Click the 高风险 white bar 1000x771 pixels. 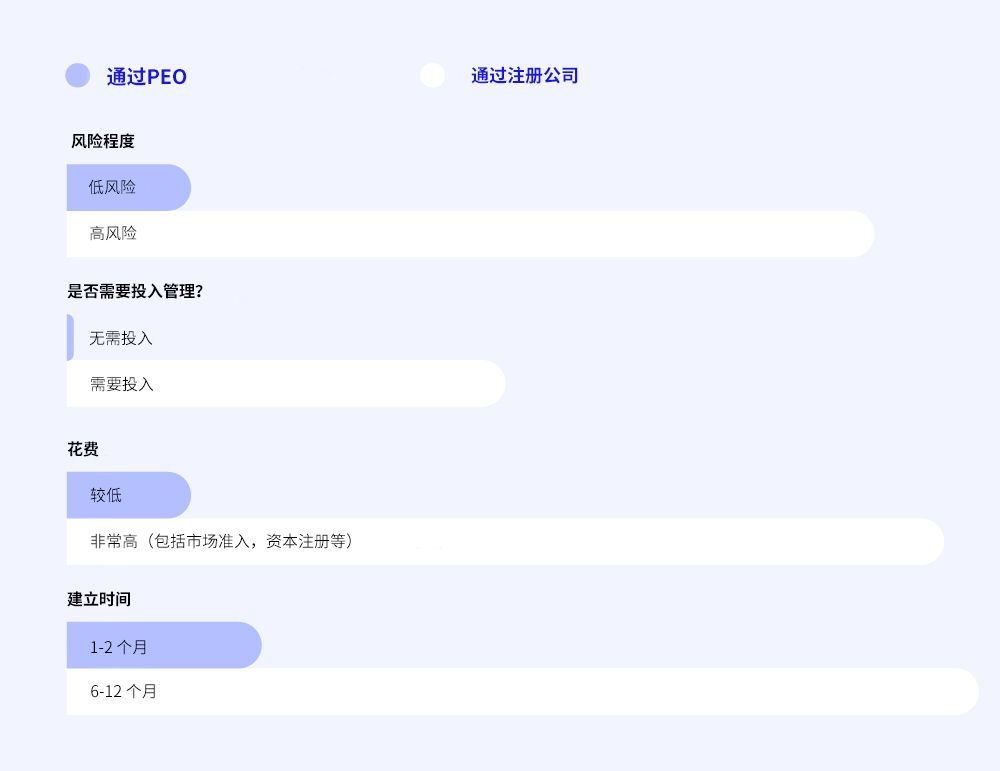point(470,234)
